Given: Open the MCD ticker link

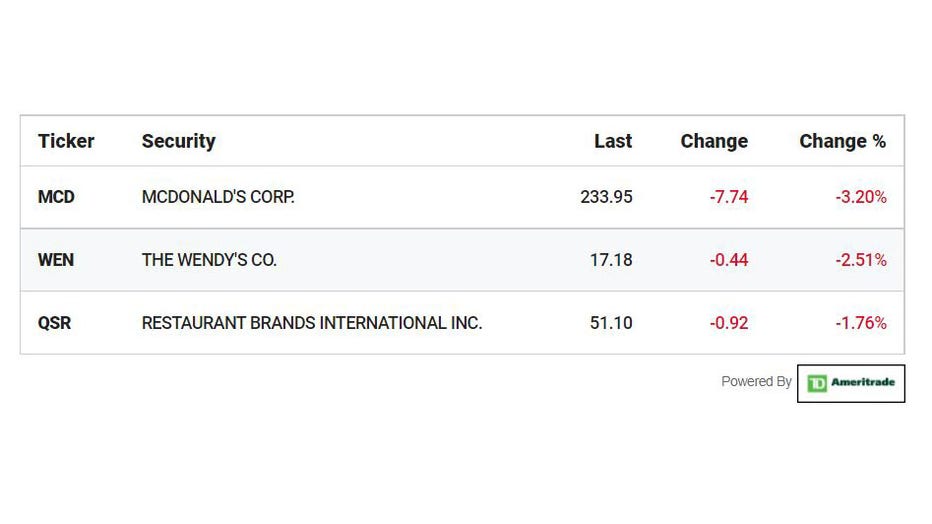Looking at the screenshot, I should [x=56, y=197].
